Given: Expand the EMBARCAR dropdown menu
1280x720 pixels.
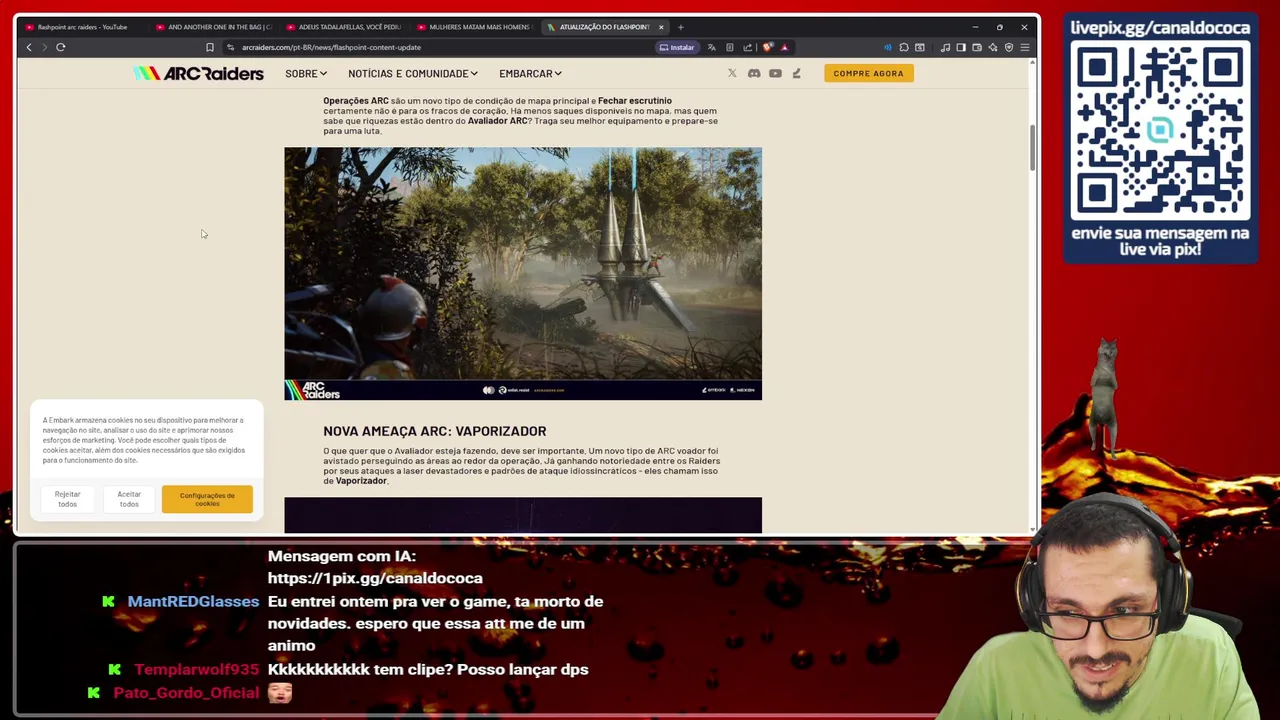Looking at the screenshot, I should click(x=530, y=73).
